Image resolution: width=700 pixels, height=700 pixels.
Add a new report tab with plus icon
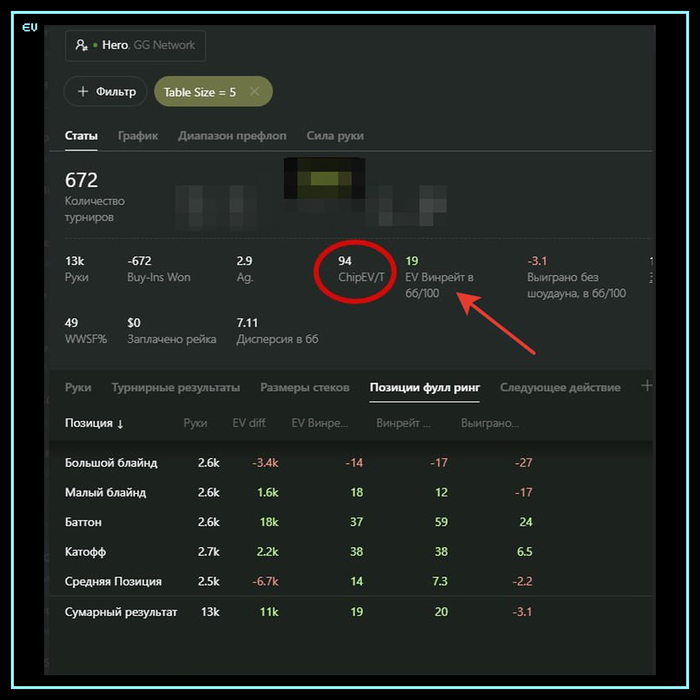click(x=647, y=386)
